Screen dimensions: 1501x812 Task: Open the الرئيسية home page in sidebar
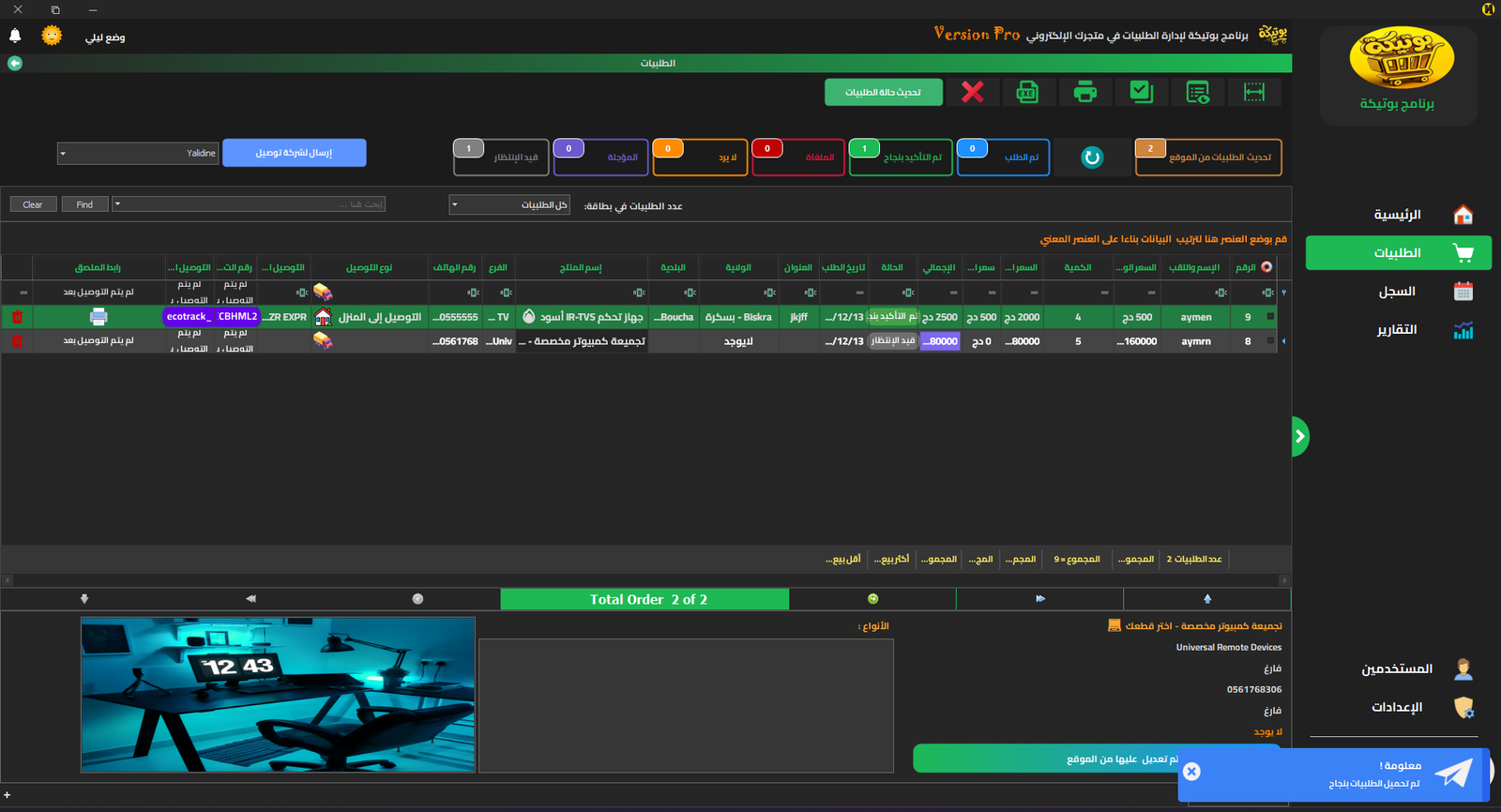coord(1398,215)
